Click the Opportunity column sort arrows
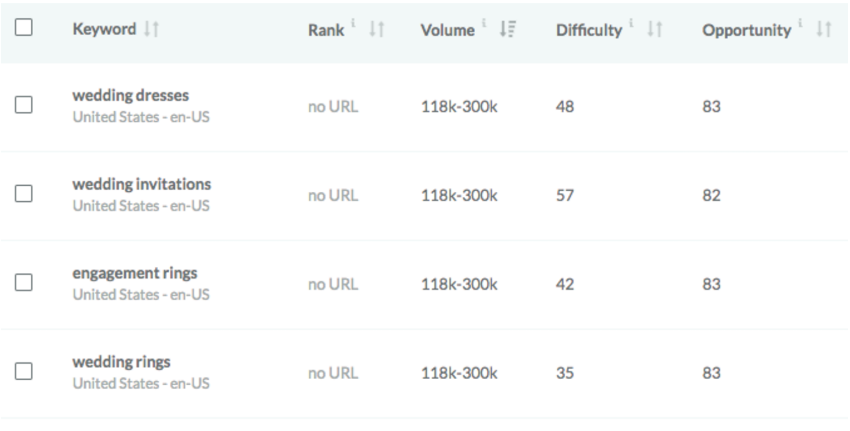Screen dimensions: 850x431 (824, 30)
